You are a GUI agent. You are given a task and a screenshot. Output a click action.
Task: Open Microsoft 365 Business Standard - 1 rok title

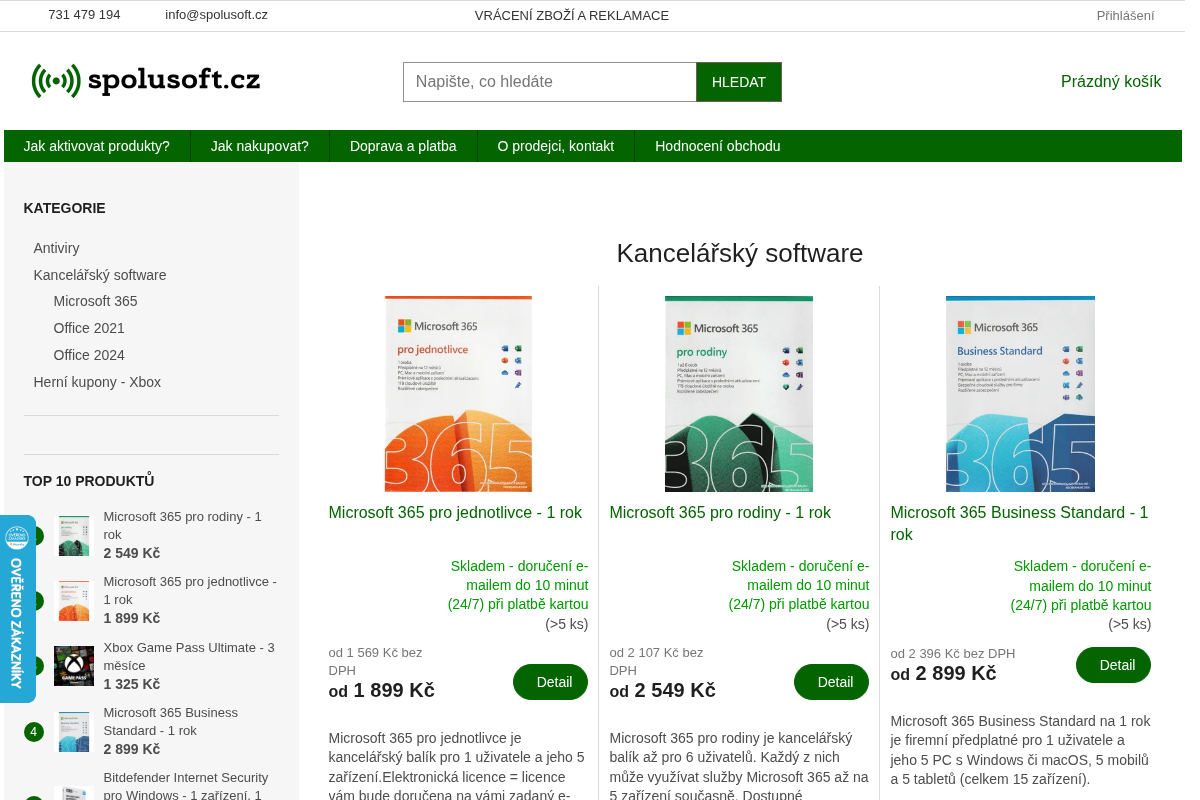click(1019, 523)
